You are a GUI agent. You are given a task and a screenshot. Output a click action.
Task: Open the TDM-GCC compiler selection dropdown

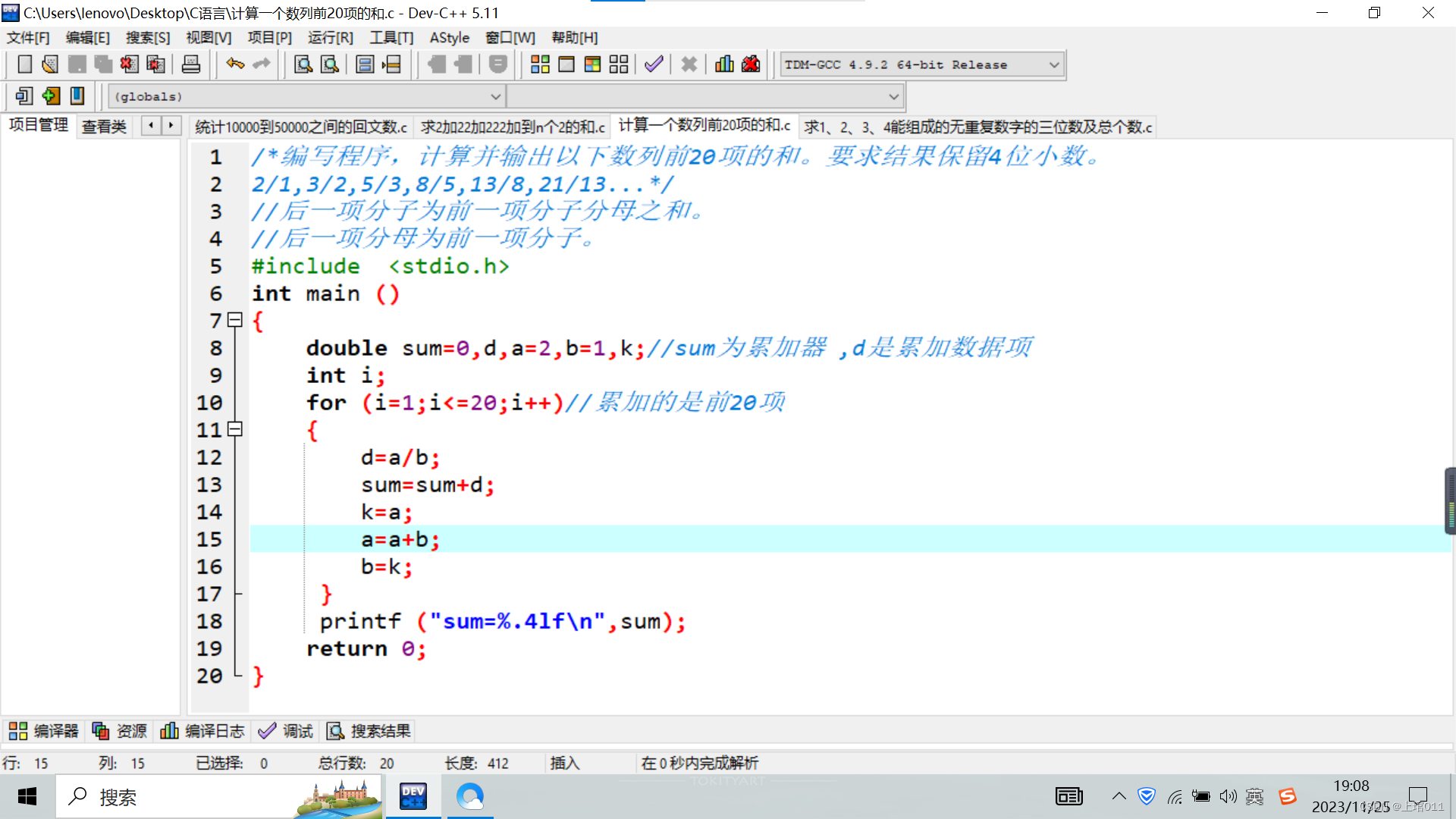coord(1054,65)
